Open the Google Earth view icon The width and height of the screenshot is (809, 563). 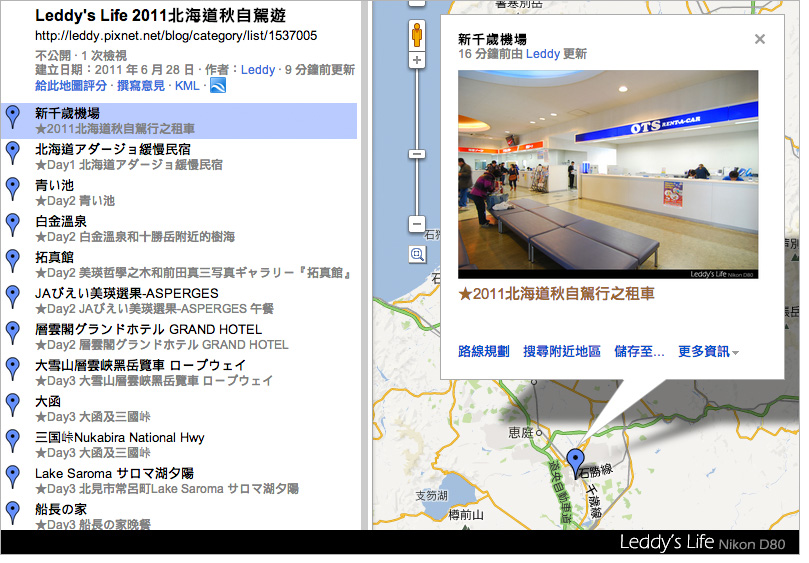tap(220, 86)
